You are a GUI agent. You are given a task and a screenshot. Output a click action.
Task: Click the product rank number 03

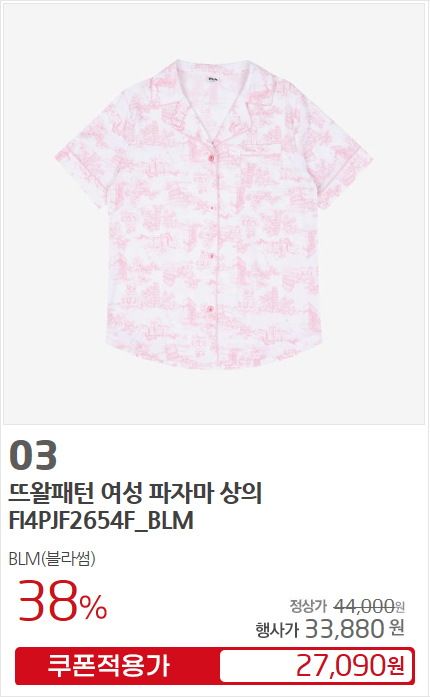click(33, 455)
